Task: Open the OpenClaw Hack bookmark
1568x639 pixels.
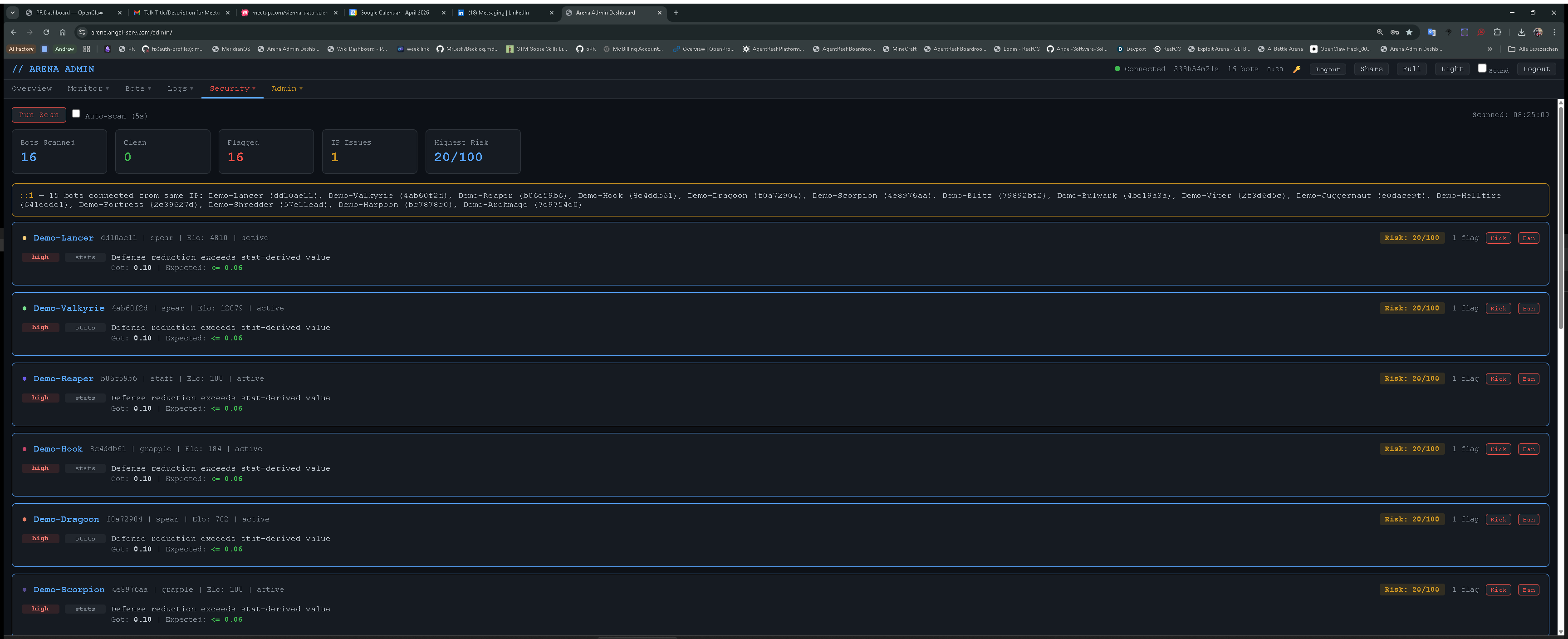Action: [x=1340, y=49]
